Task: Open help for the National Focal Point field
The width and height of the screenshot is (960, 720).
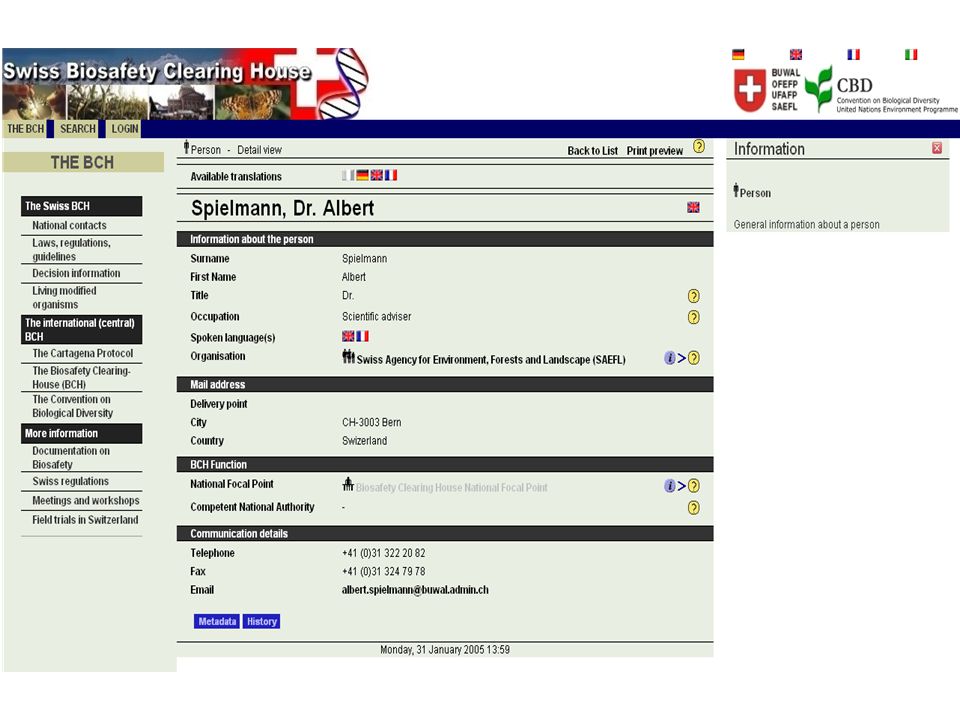Action: (x=694, y=486)
